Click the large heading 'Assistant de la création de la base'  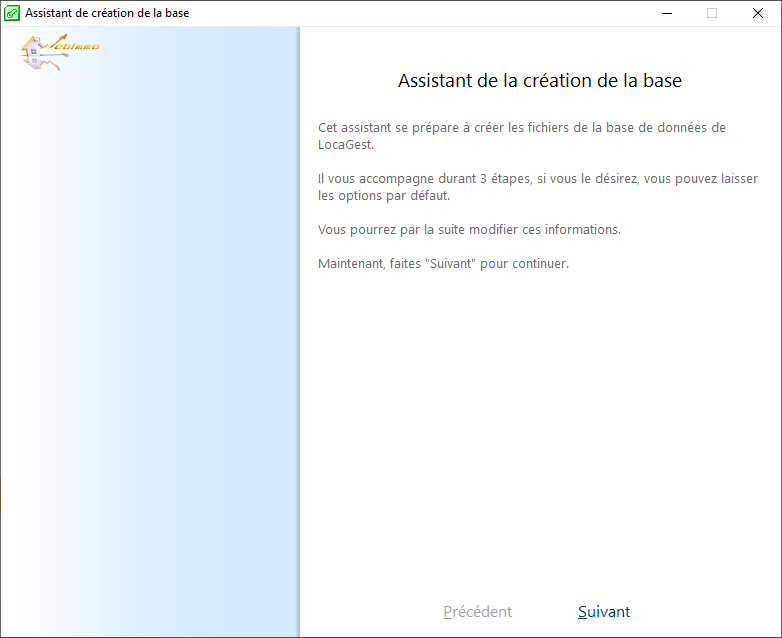(539, 81)
